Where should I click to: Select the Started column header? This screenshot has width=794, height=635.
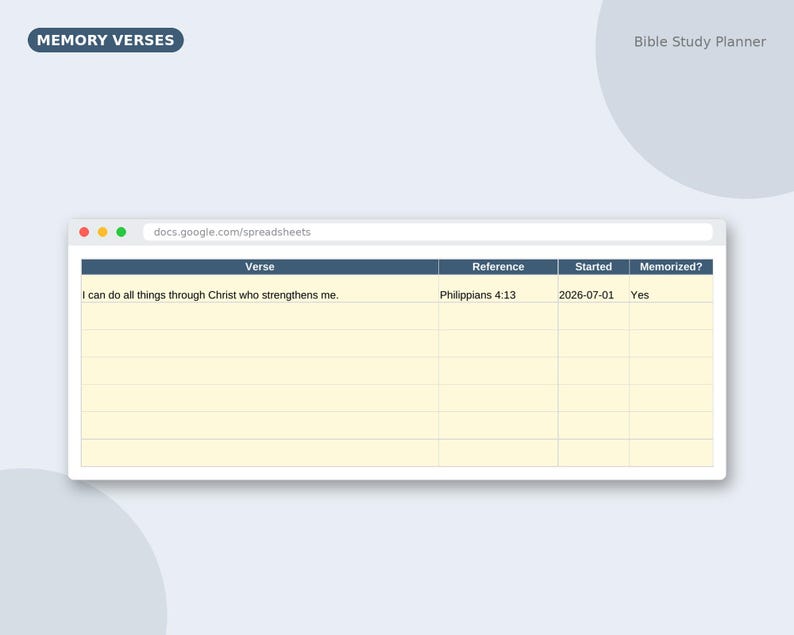593,267
